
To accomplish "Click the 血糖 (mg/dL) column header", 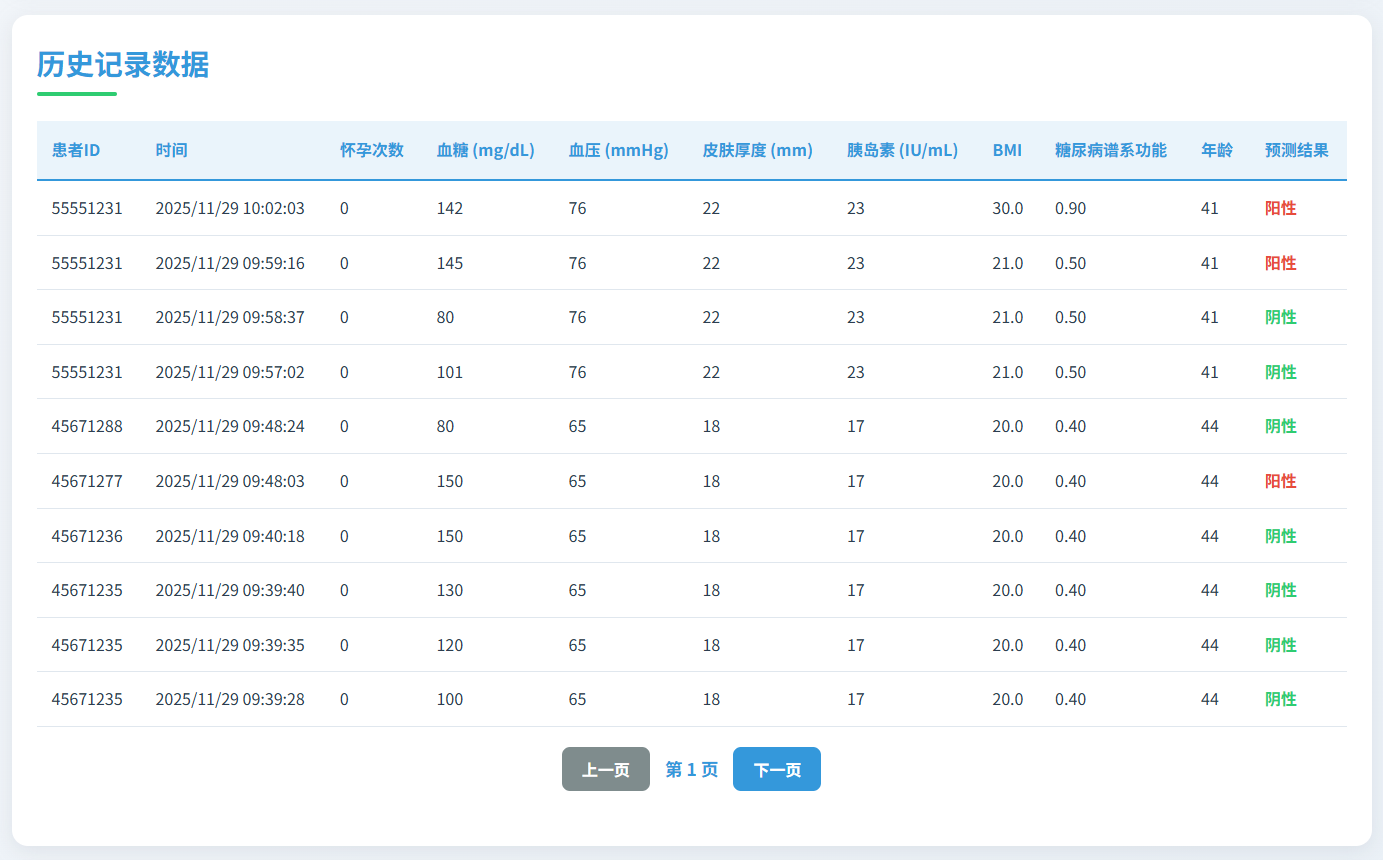I will point(485,150).
